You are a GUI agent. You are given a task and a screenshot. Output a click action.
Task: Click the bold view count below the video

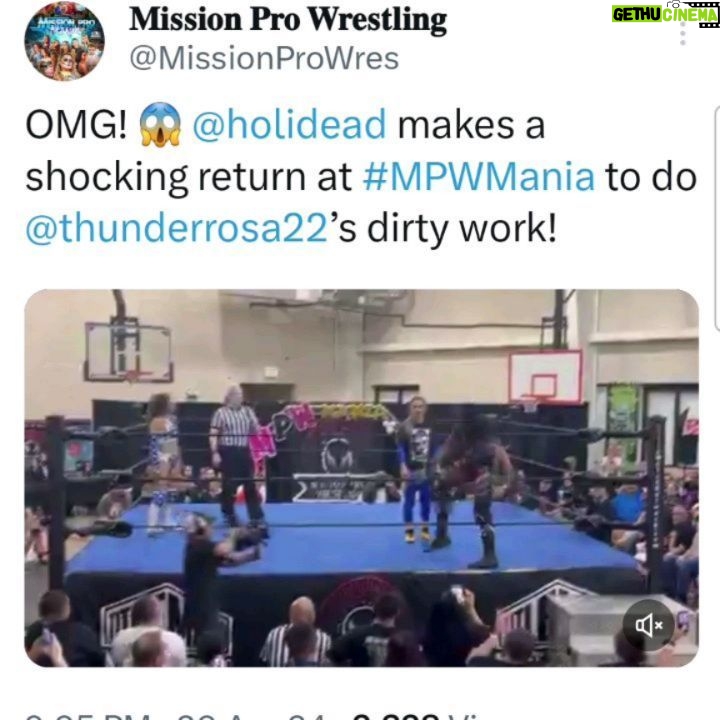point(396,717)
